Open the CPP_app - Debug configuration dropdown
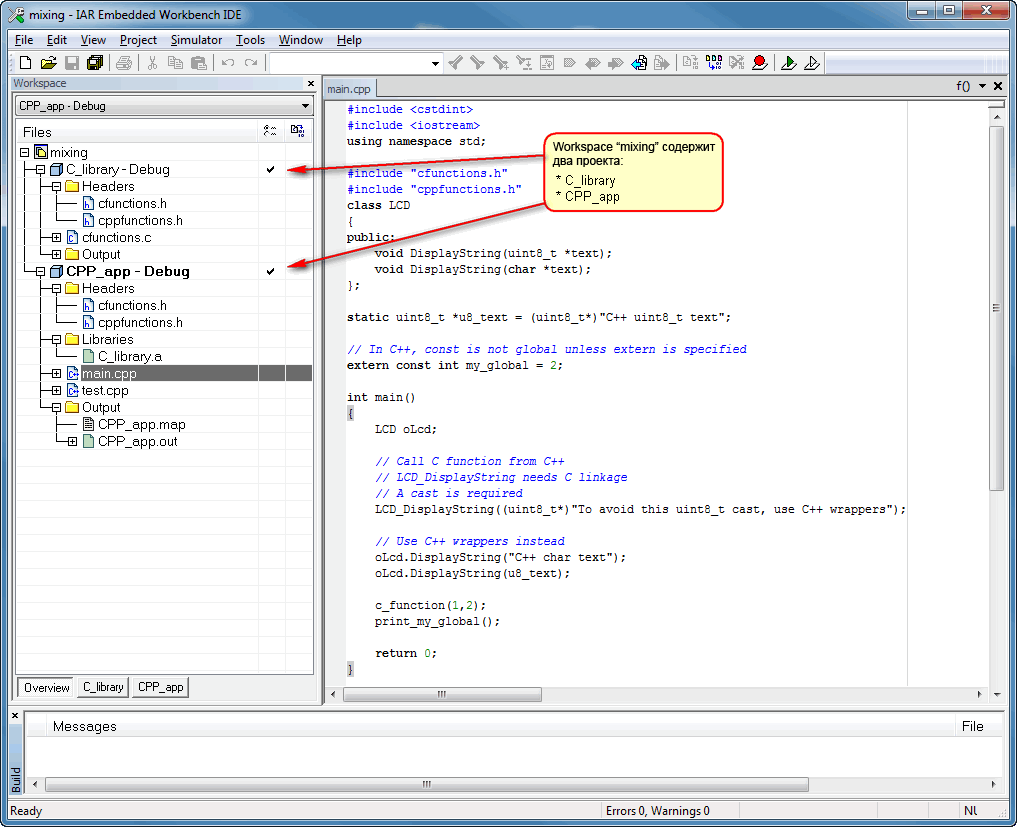1017x827 pixels. coord(305,106)
